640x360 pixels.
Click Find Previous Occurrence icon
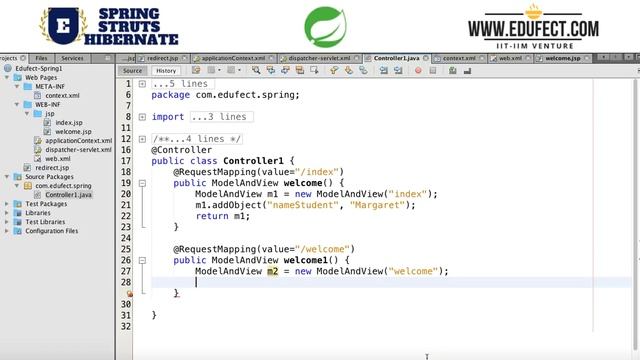click(x=271, y=70)
